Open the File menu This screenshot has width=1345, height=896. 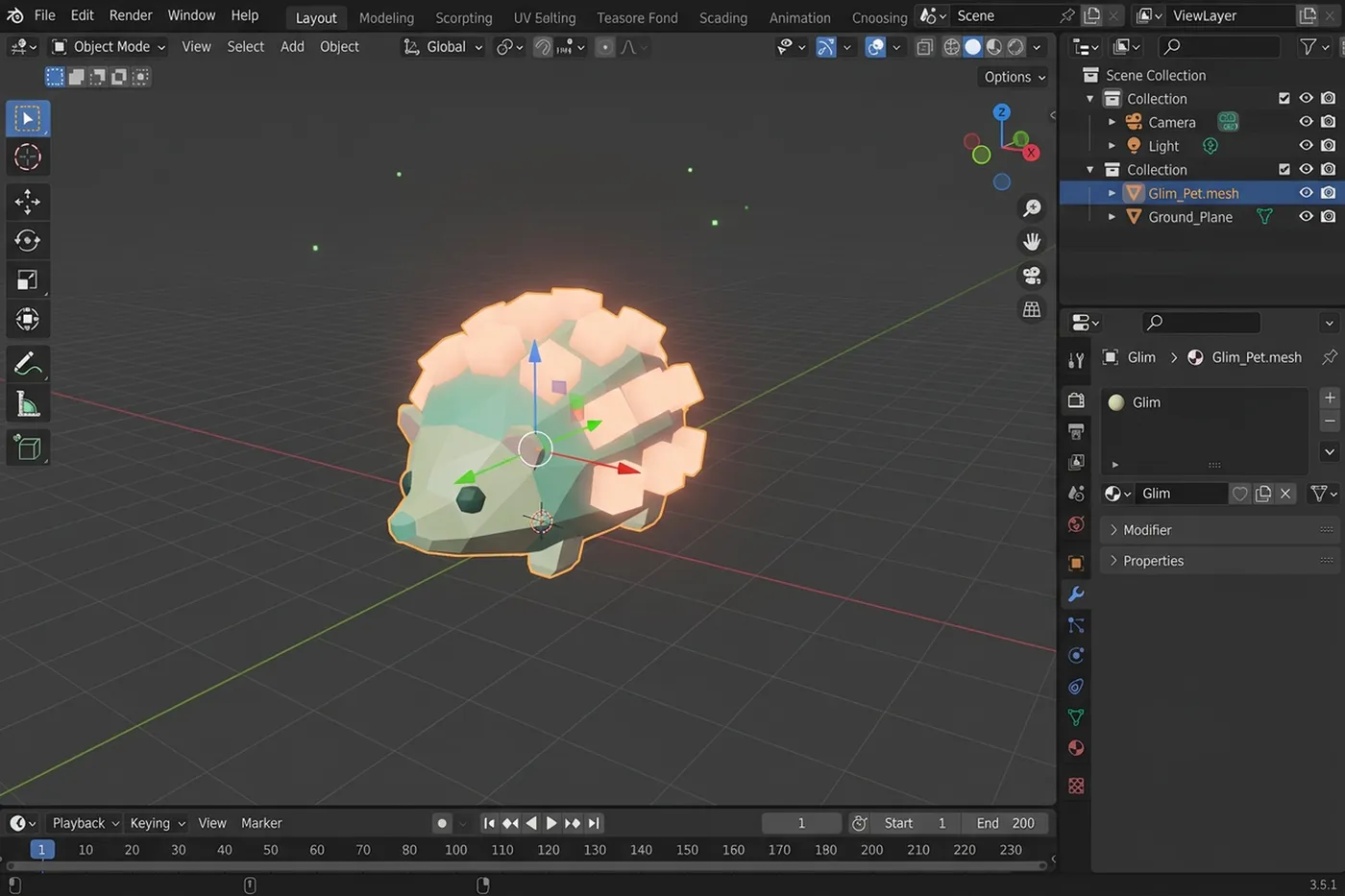tap(44, 15)
